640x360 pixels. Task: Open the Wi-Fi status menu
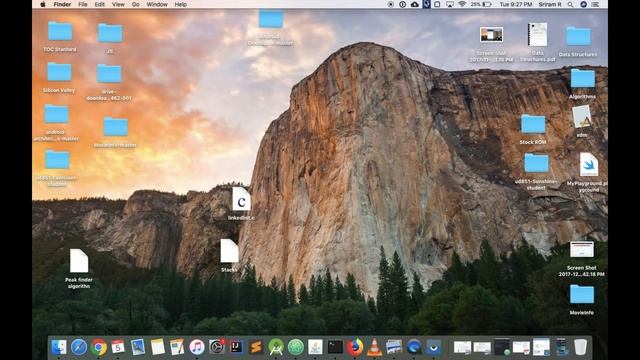462,4
